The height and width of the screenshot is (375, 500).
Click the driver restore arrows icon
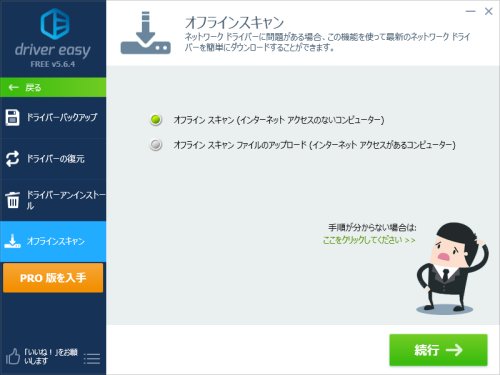coord(13,159)
